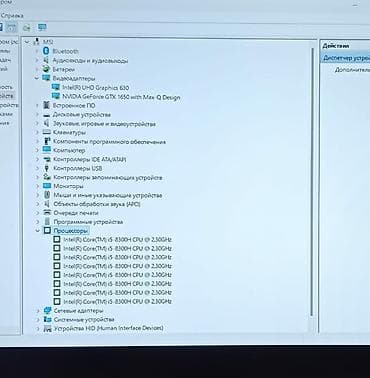This screenshot has height=378, width=370.
Task: Expand Аудиовходы и аудиовыходы
Action: click(x=37, y=60)
